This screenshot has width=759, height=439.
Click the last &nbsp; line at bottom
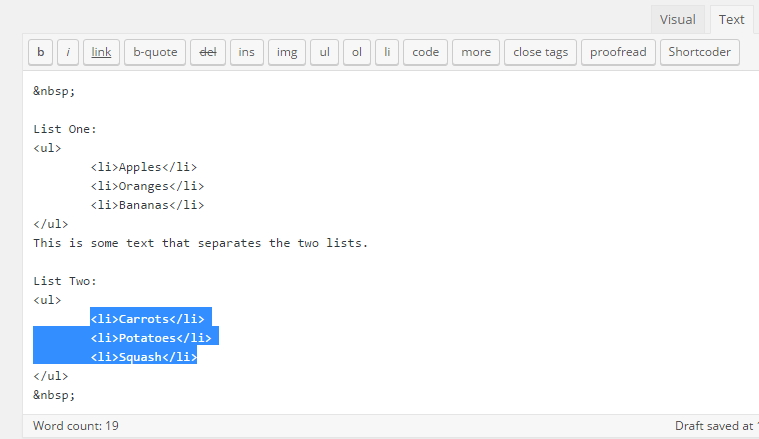coord(54,395)
